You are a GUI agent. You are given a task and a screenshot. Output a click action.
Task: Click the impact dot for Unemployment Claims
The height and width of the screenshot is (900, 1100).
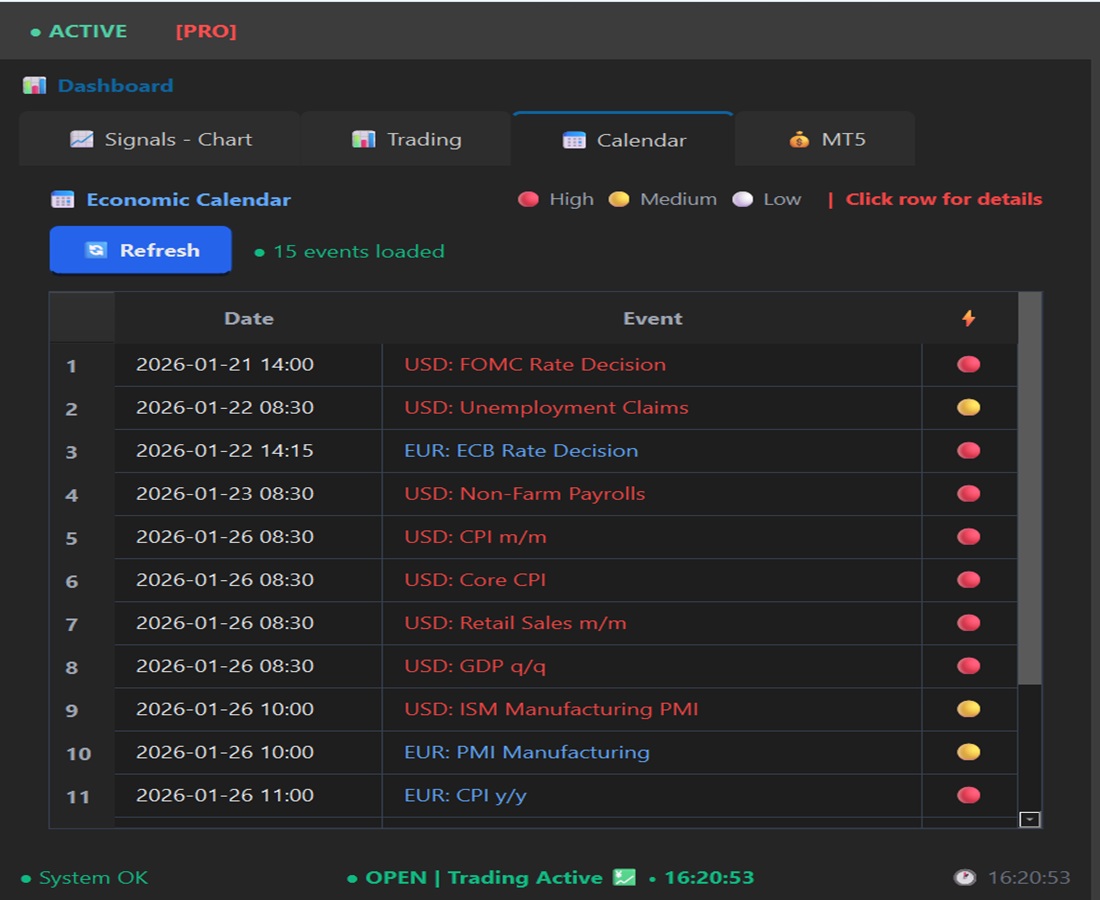[x=968, y=408]
